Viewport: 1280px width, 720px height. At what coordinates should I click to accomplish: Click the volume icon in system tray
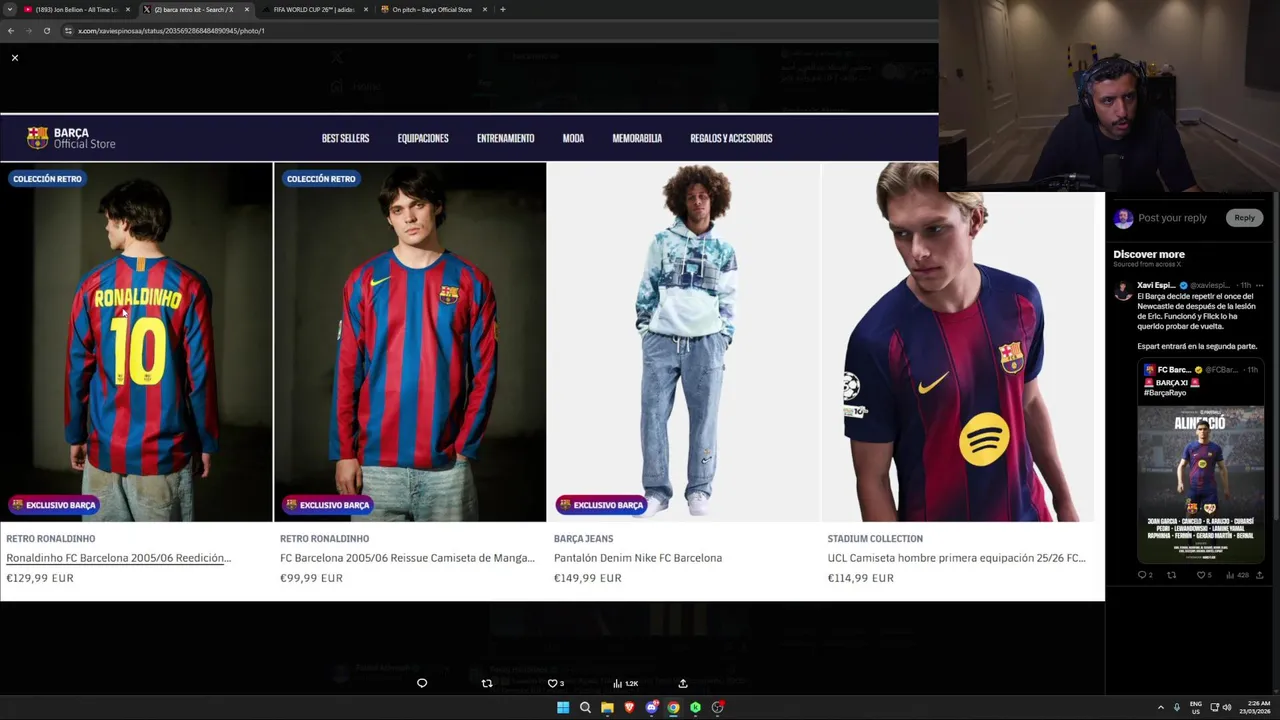1227,708
